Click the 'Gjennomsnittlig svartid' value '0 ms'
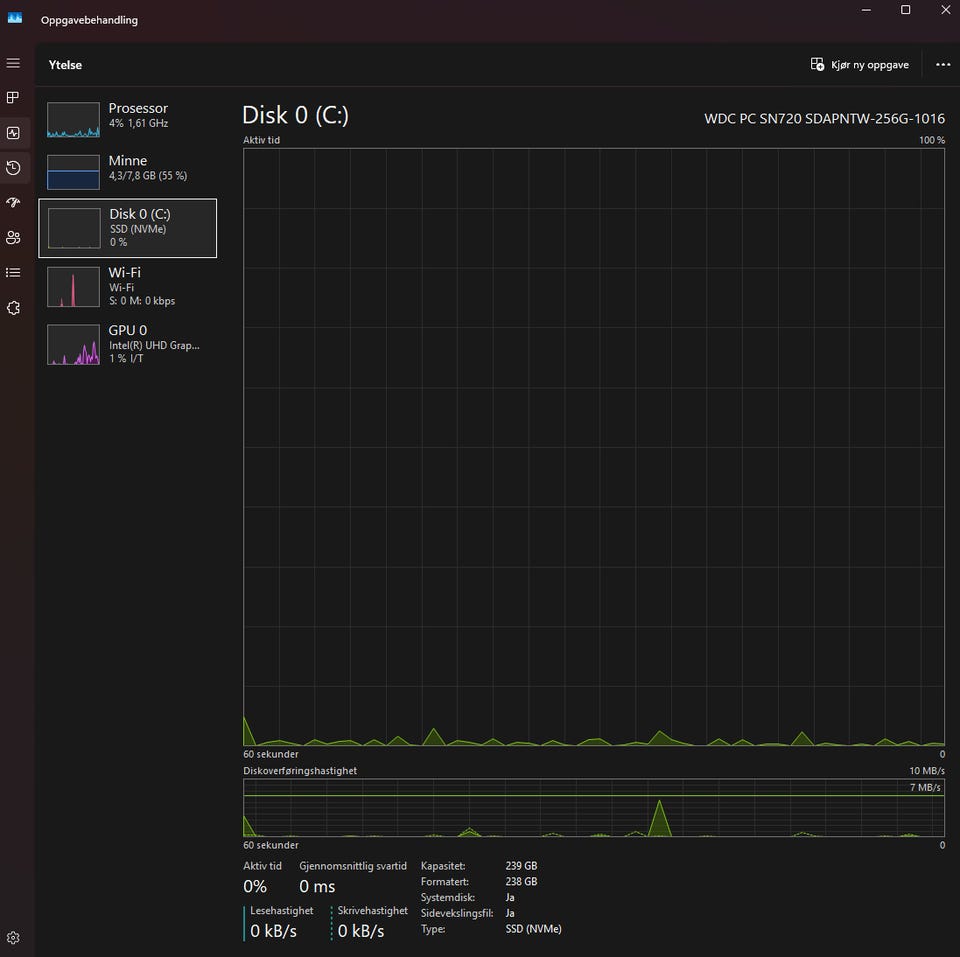The image size is (960, 957). pos(317,887)
